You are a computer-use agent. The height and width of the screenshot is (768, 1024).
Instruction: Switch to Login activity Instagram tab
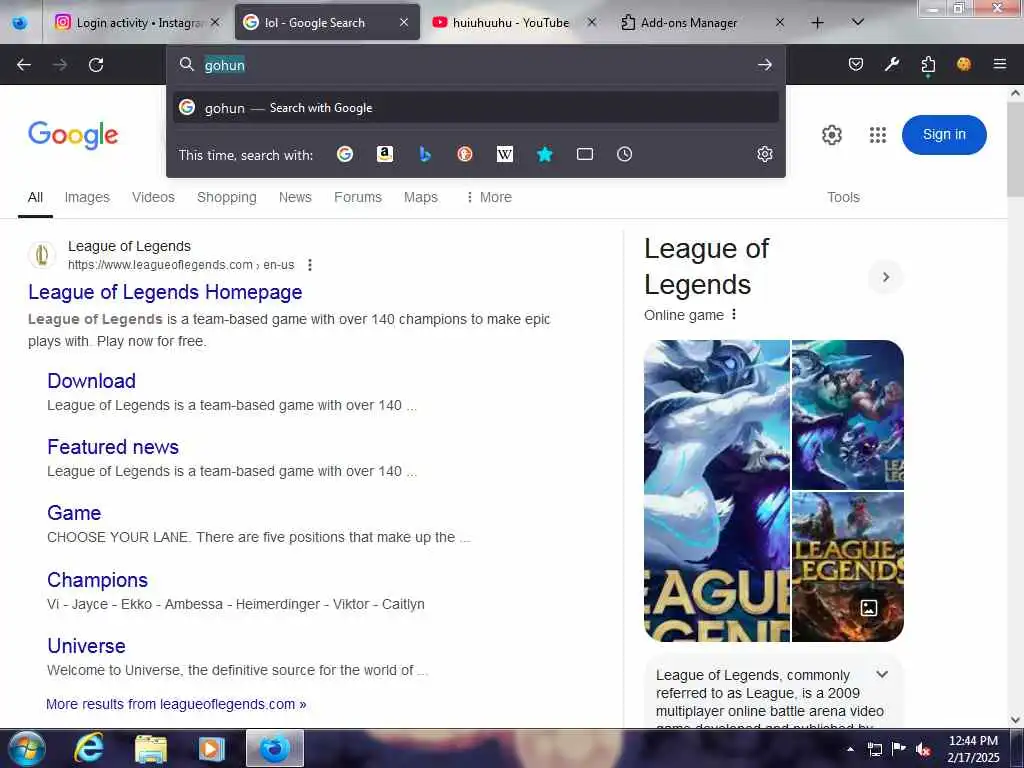point(137,22)
